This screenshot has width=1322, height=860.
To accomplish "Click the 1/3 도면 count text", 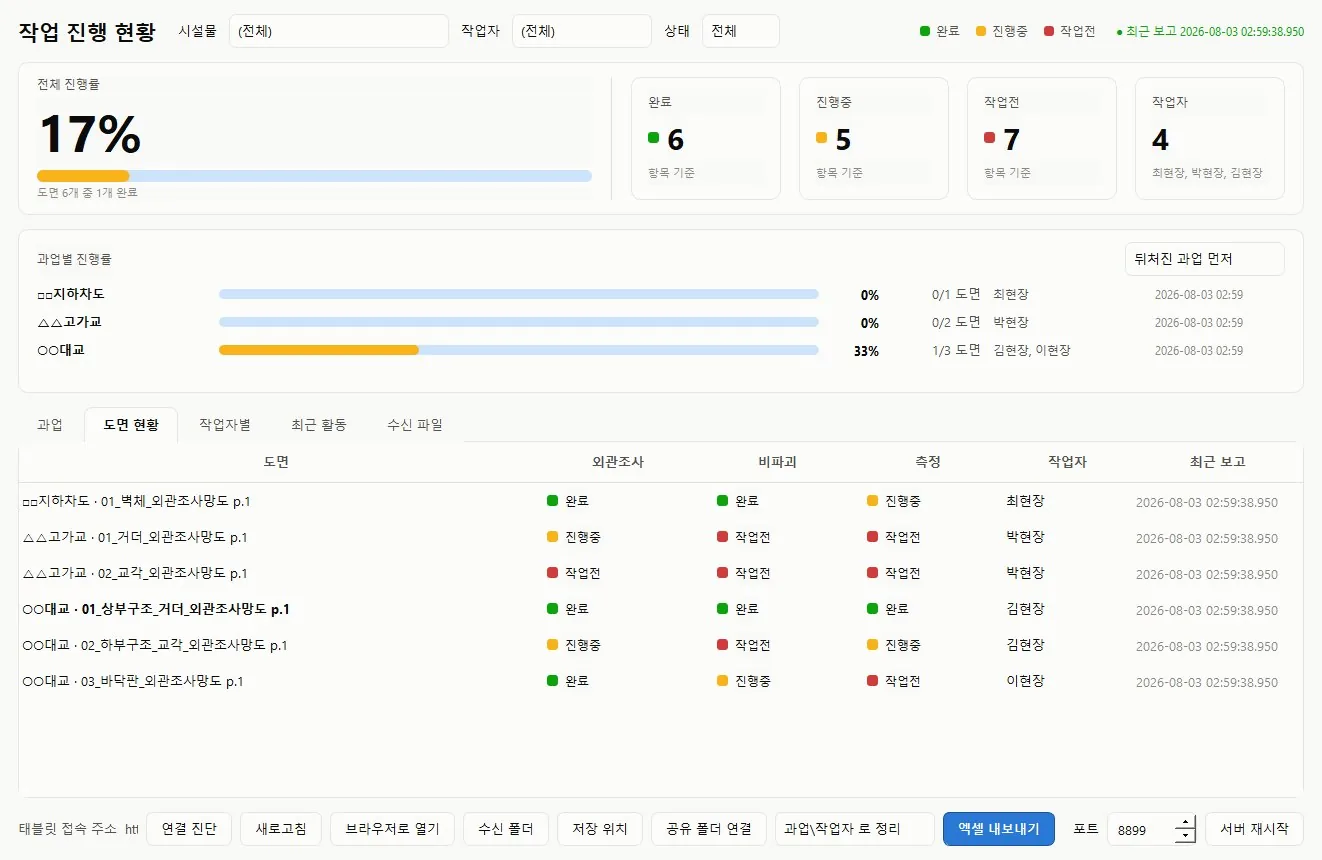I will [x=956, y=350].
